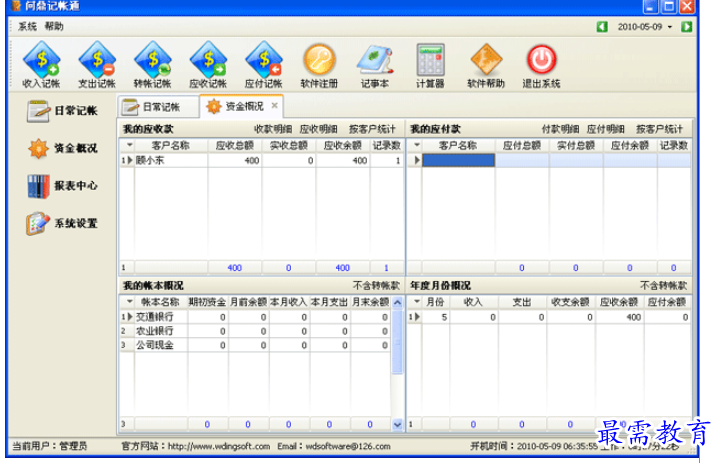Screen dimensions: 719x464
Task: Open 应付明细 link
Action: [606, 129]
